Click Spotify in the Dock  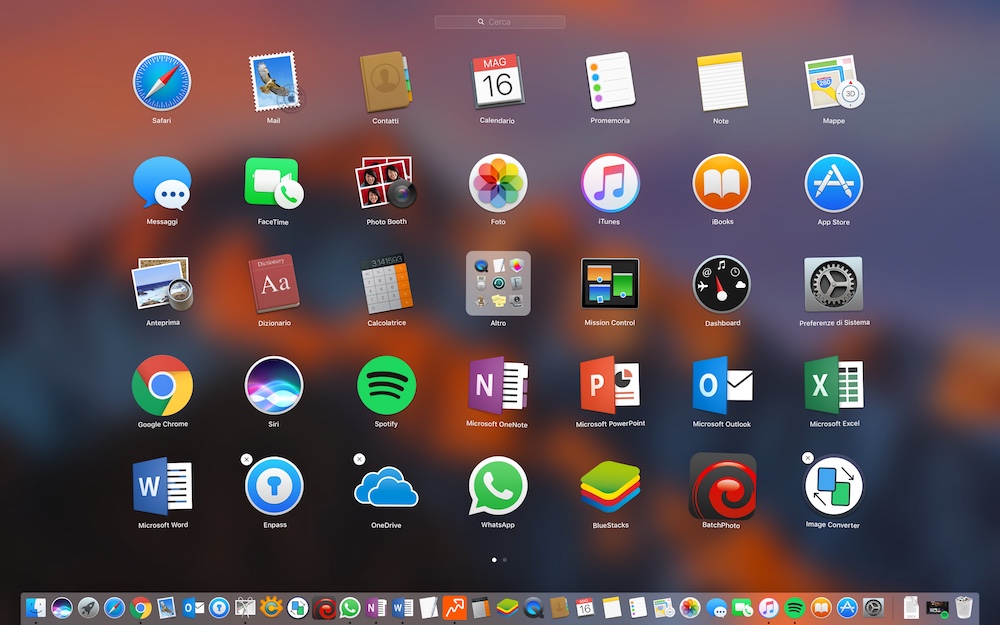click(x=795, y=608)
